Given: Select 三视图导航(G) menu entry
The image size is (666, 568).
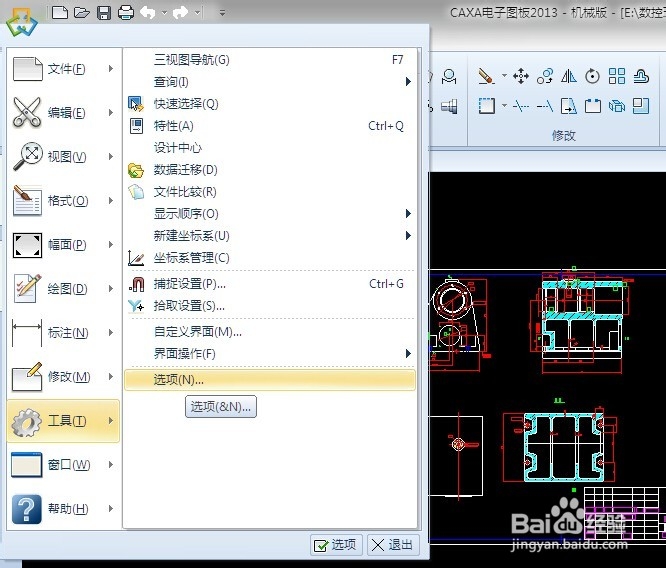Looking at the screenshot, I should click(270, 60).
